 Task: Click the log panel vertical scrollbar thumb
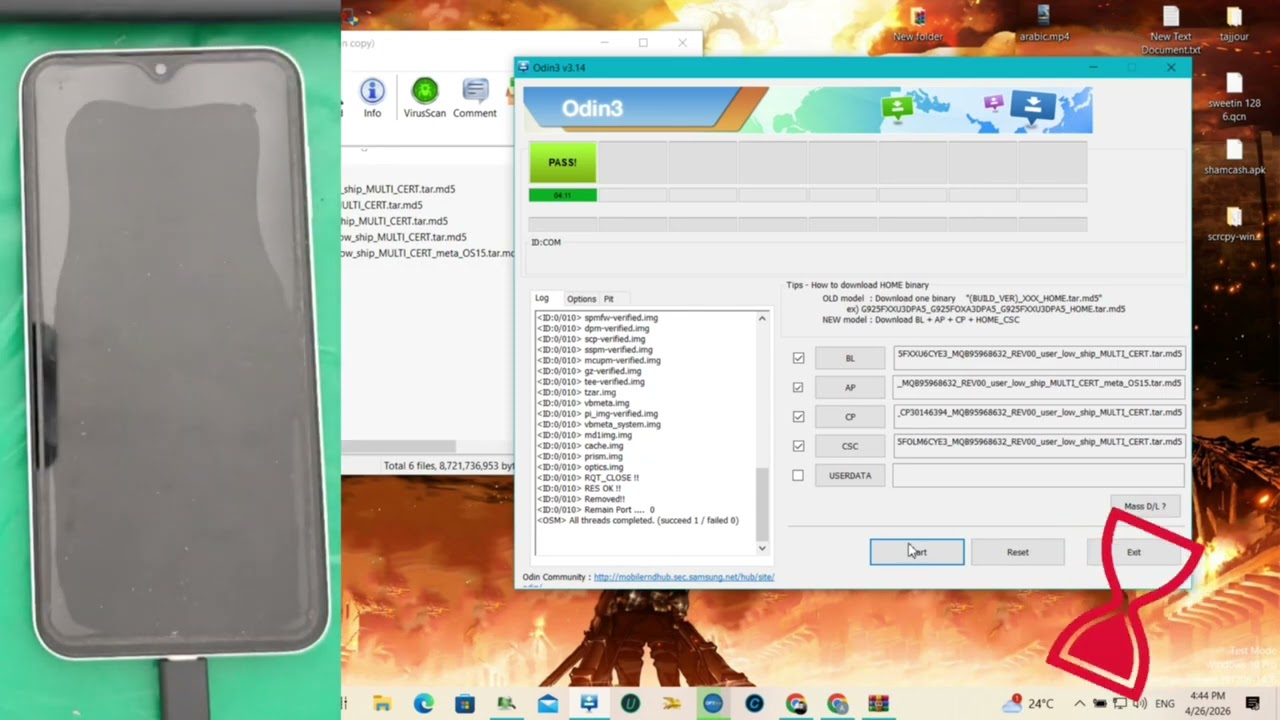click(762, 504)
